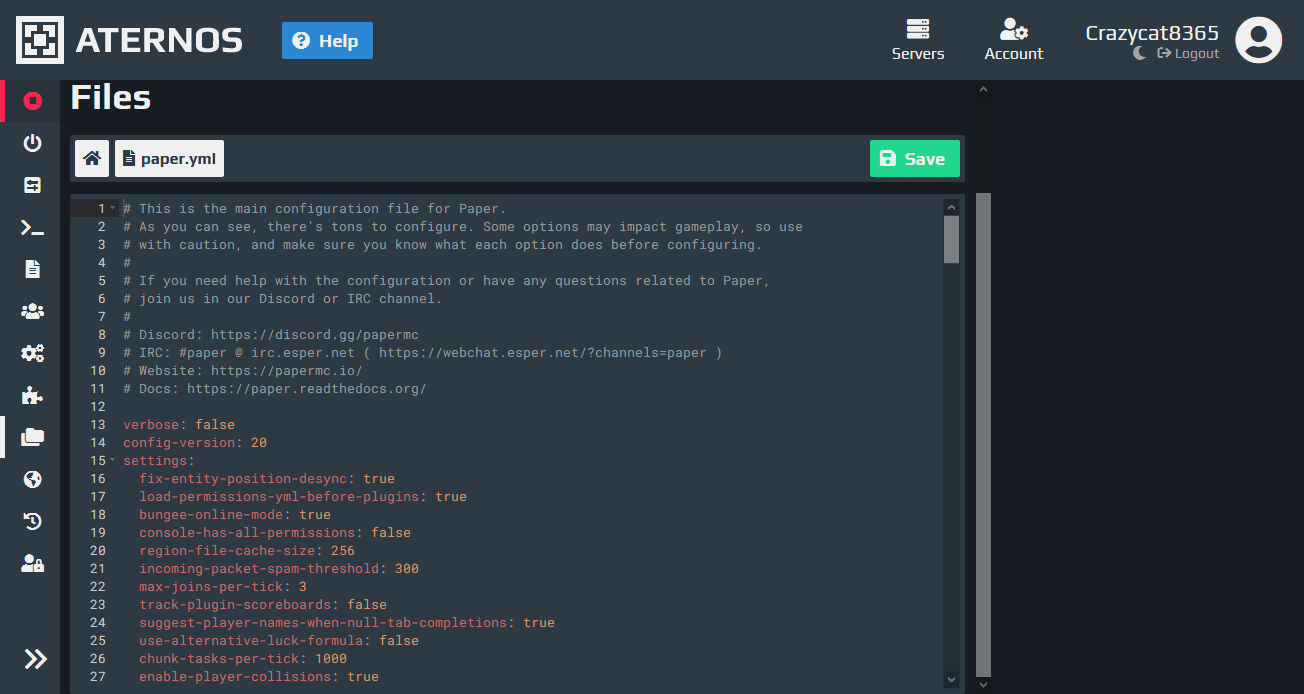Open the Backups history page in sidebar
This screenshot has width=1304, height=694.
[32, 521]
